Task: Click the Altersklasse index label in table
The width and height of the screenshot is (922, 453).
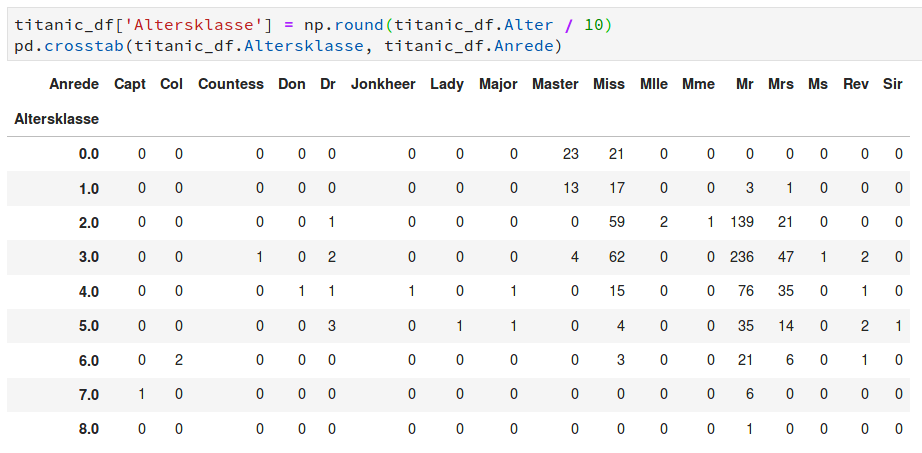Action: coord(56,119)
